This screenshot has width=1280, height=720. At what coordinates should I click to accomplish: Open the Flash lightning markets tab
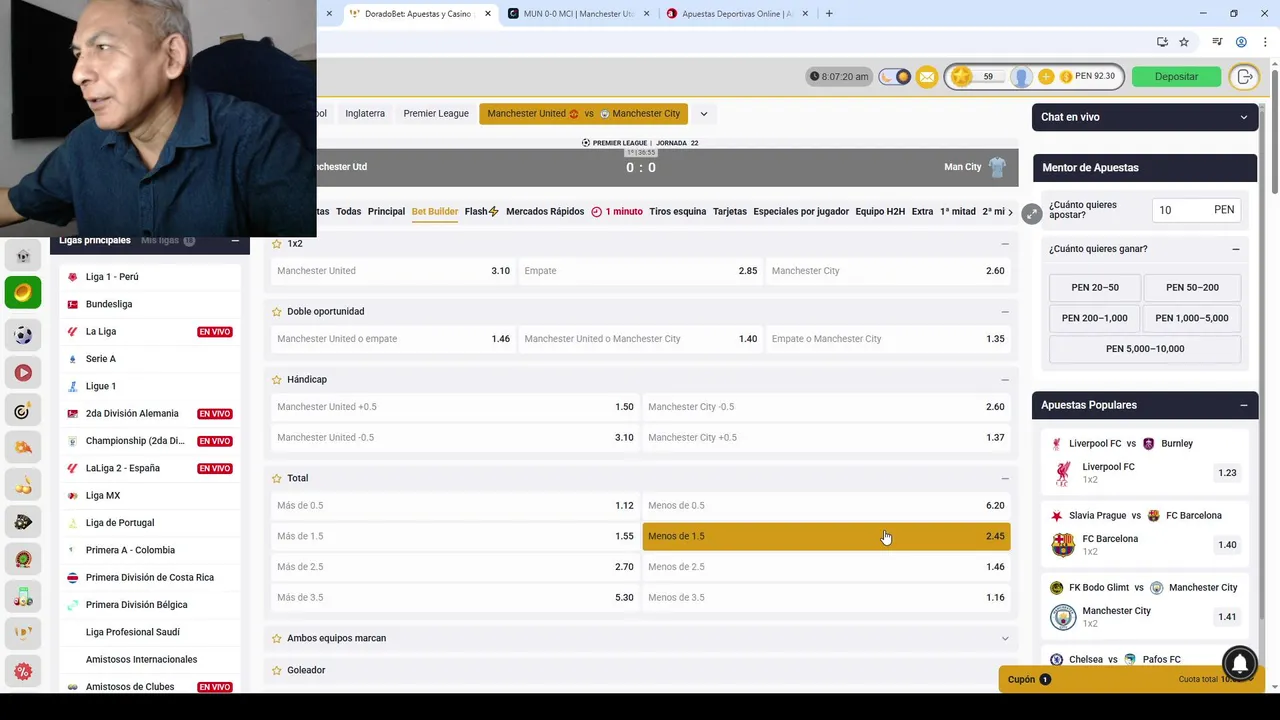tap(481, 212)
